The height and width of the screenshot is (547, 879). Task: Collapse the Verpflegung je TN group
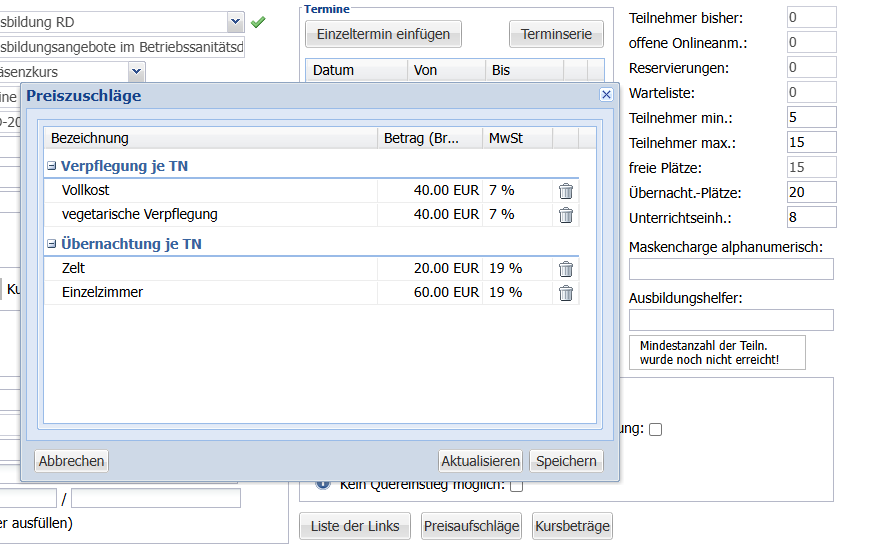point(52,166)
